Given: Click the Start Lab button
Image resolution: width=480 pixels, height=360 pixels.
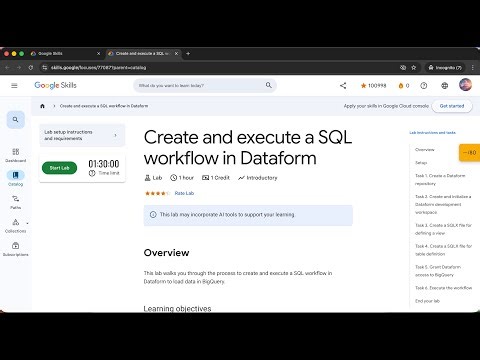Looking at the screenshot, I should click(59, 168).
